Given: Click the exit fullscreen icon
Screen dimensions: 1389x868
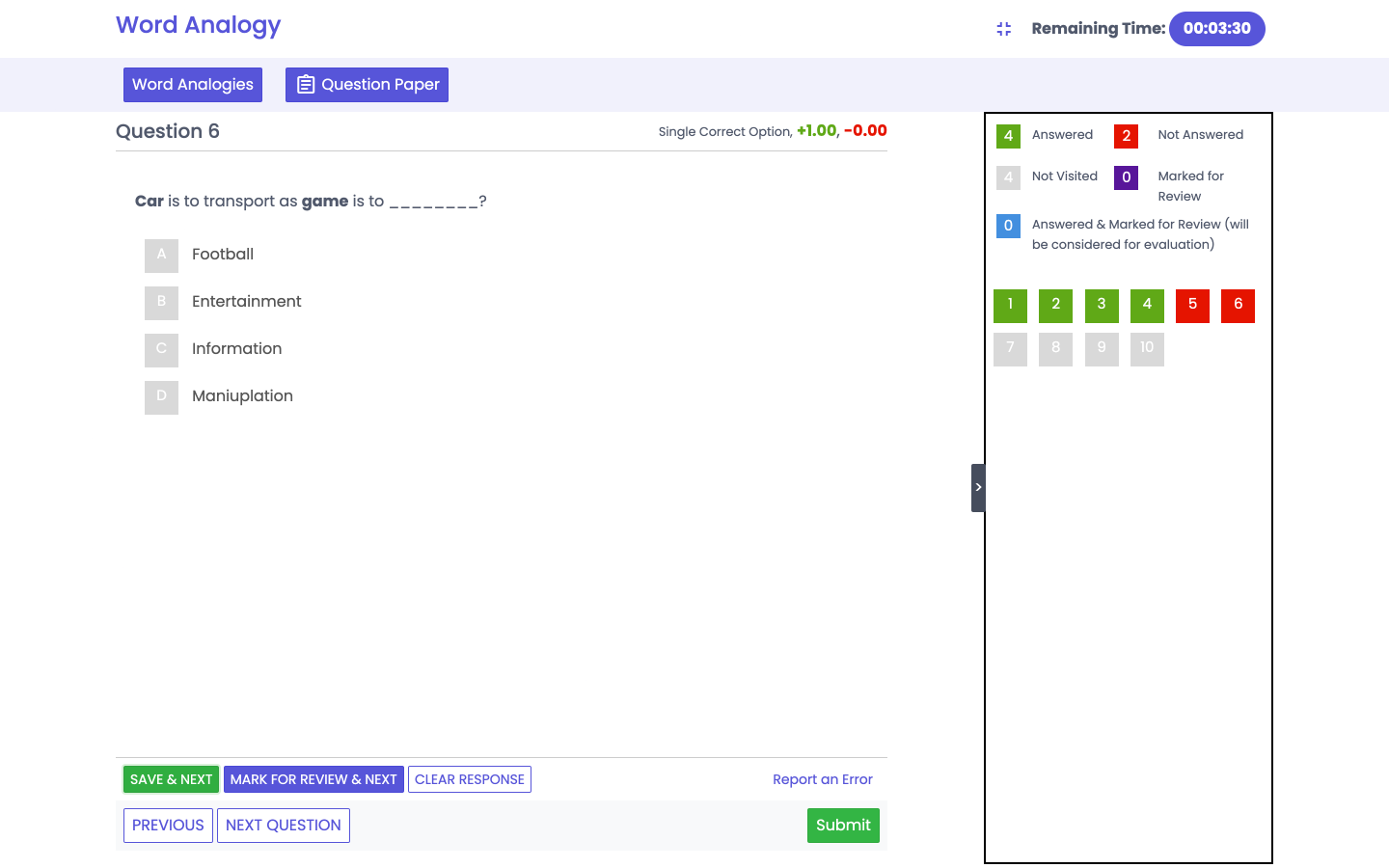Looking at the screenshot, I should tap(1003, 29).
